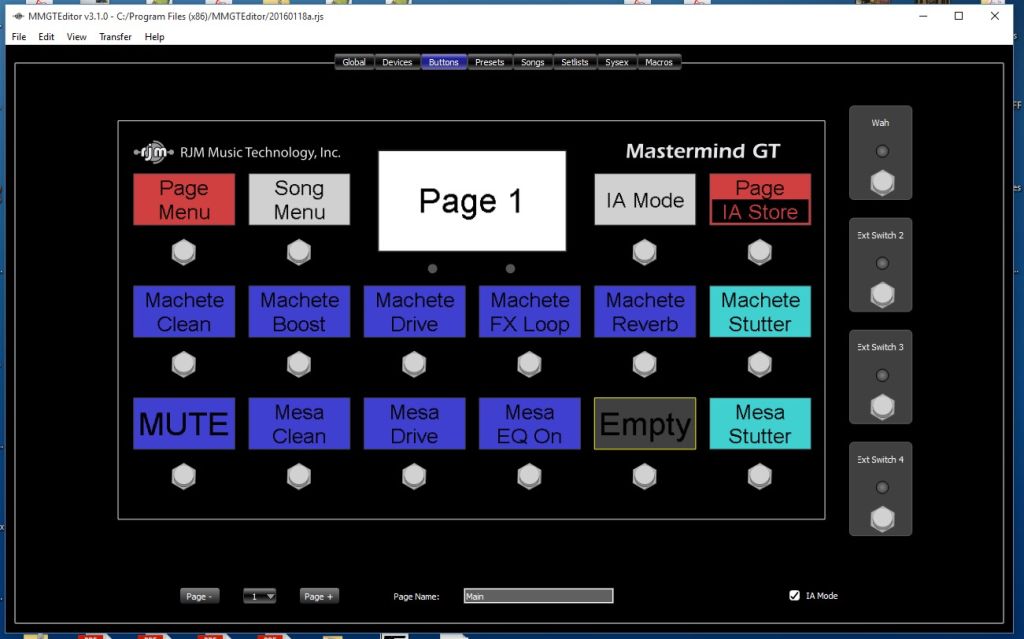Open the Transfer menu
The height and width of the screenshot is (639, 1024).
pos(116,37)
